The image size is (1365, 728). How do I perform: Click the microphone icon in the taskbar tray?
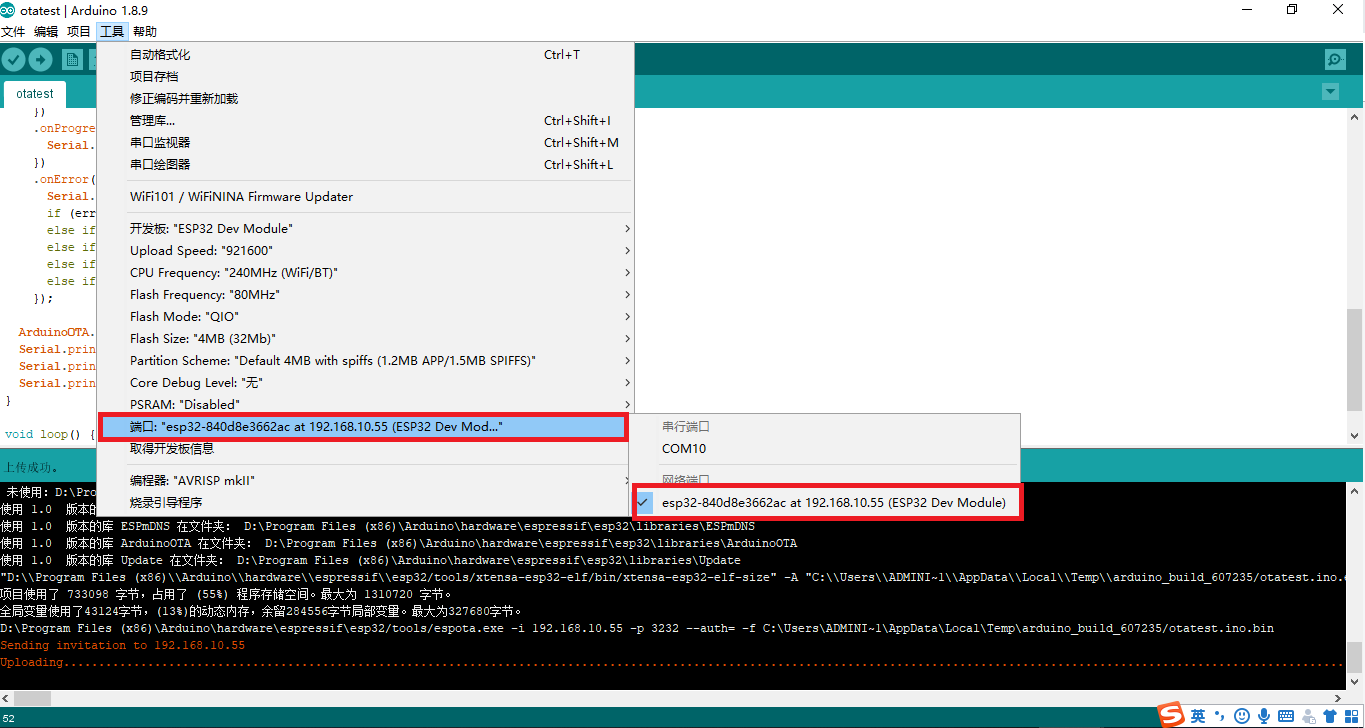(x=1264, y=716)
